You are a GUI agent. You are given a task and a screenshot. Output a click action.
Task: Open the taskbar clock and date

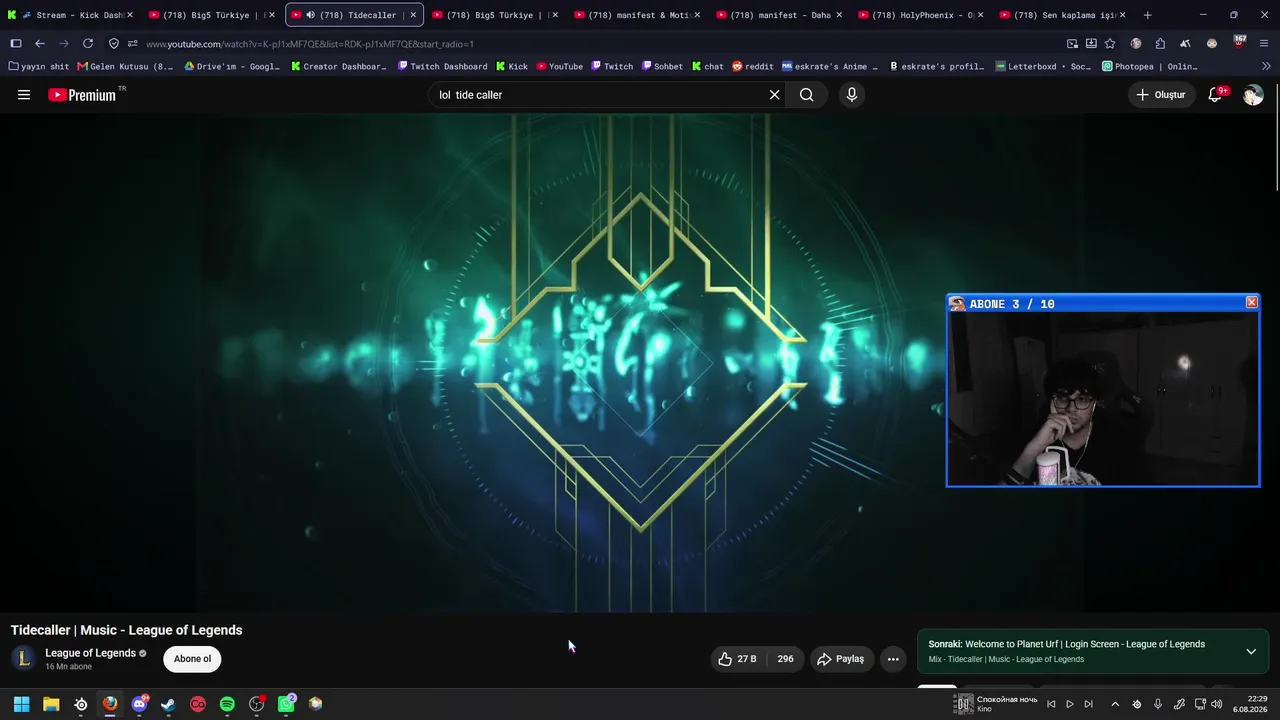click(1251, 704)
